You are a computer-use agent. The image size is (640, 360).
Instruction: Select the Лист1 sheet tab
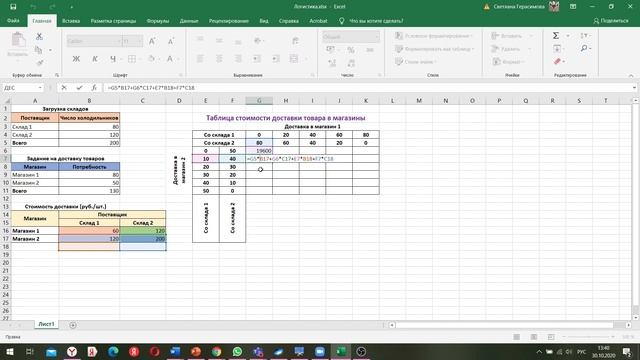pyautogui.click(x=46, y=324)
